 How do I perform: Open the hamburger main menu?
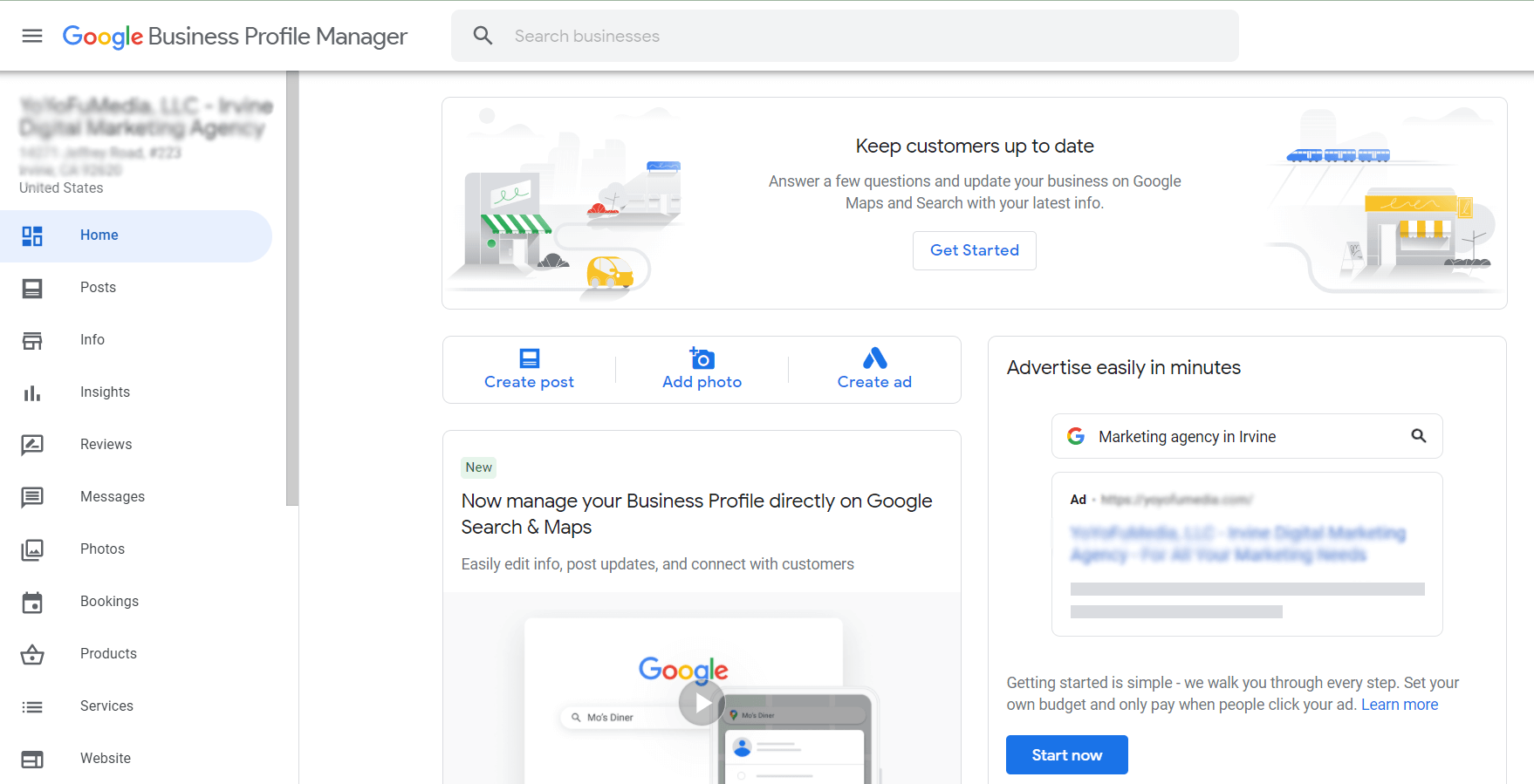pos(32,36)
